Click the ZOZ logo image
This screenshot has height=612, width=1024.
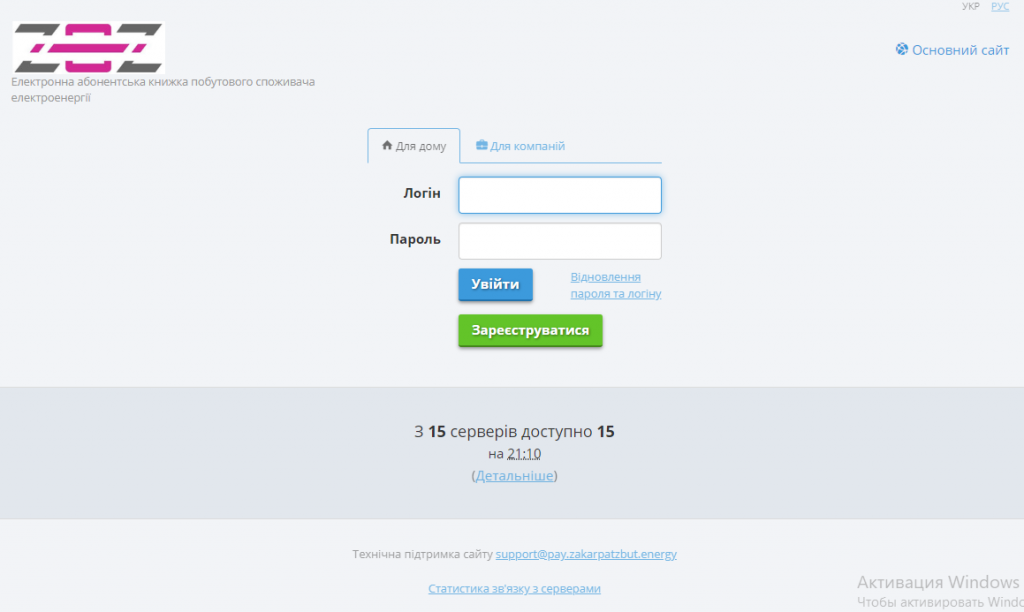click(x=88, y=47)
